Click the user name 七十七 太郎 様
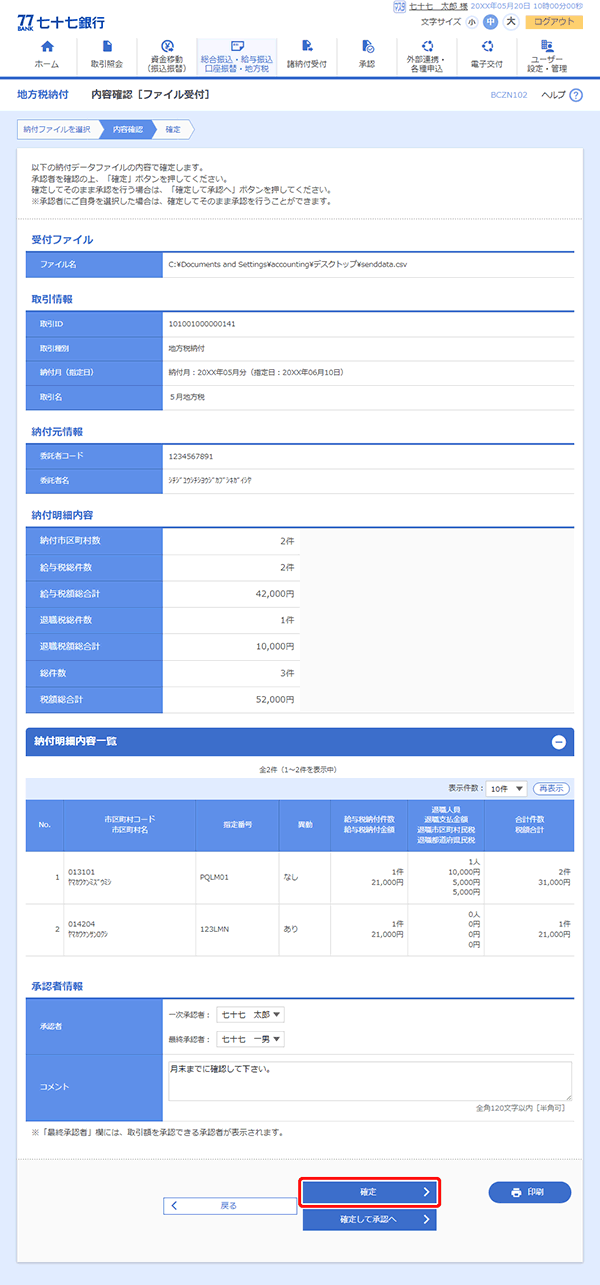Screen dimensions: 600x1285 pos(439,6)
